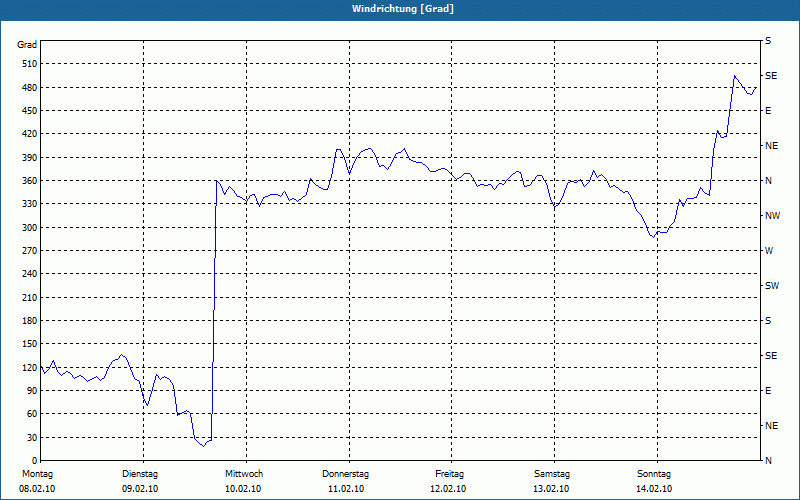800x500 pixels.
Task: Click the 330 value on the Grad axis
Action: (29, 204)
